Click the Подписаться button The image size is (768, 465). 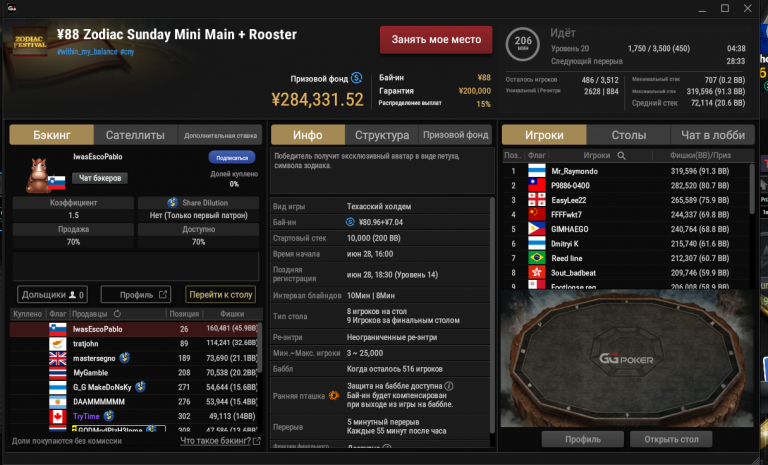pos(232,158)
